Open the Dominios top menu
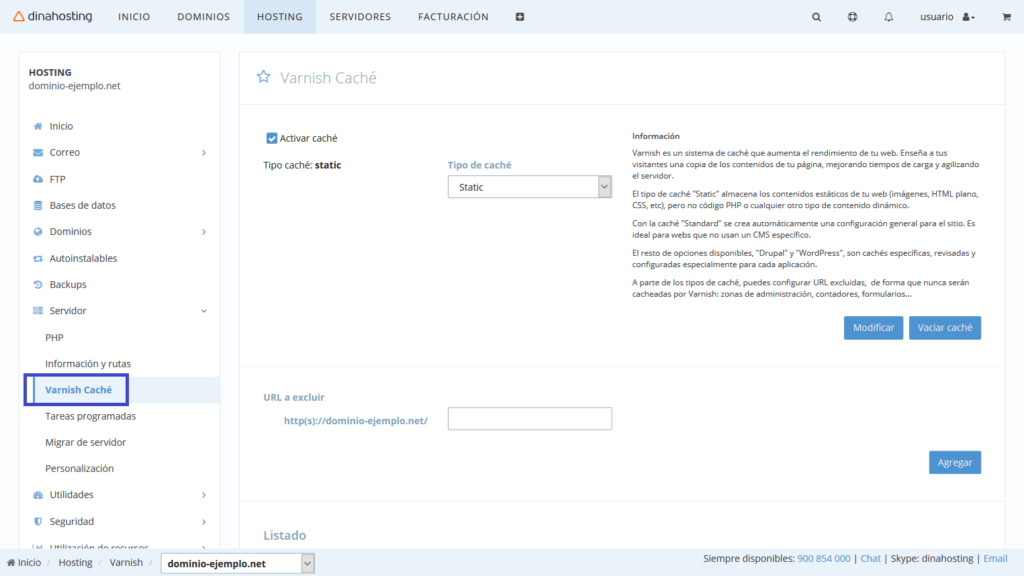Screen dimensions: 1024x576 203,17
